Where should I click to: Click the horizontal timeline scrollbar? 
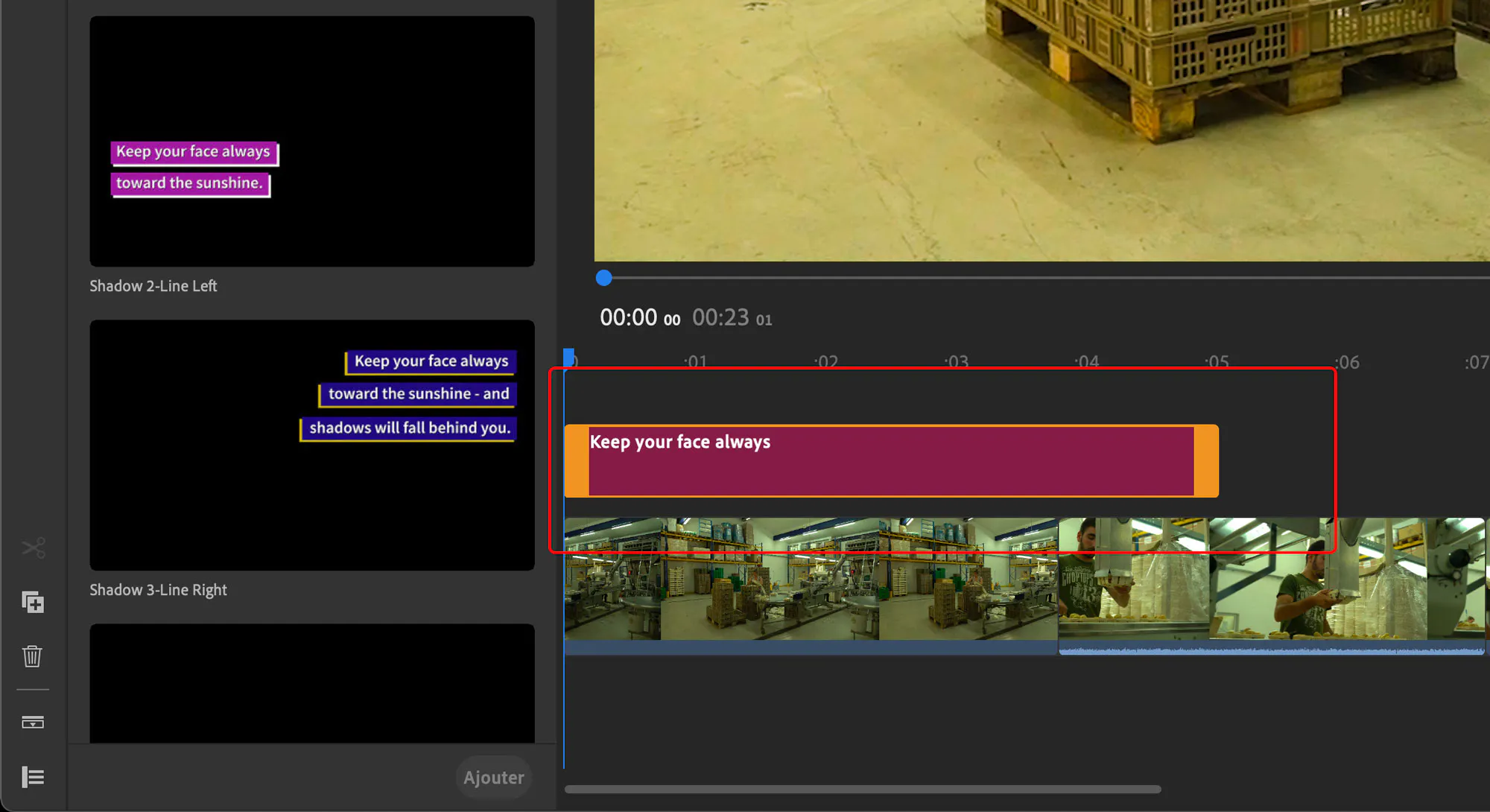coord(862,789)
